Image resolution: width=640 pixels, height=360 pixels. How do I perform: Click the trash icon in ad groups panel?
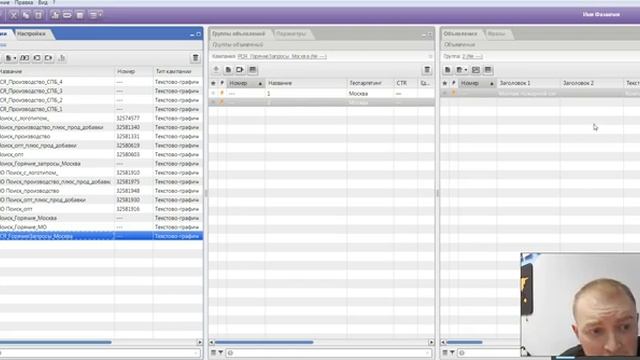(x=427, y=70)
